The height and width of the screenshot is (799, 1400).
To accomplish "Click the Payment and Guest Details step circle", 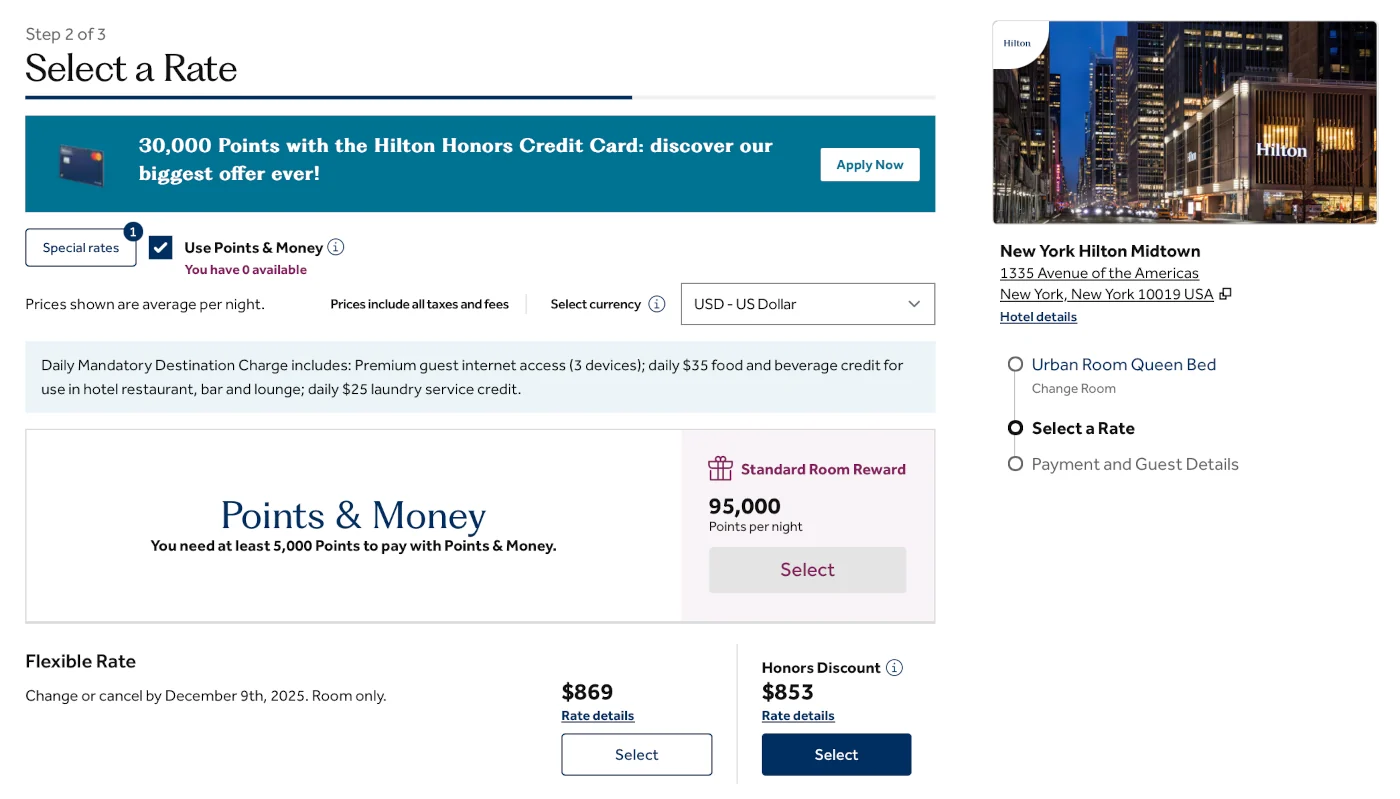I will [1015, 464].
